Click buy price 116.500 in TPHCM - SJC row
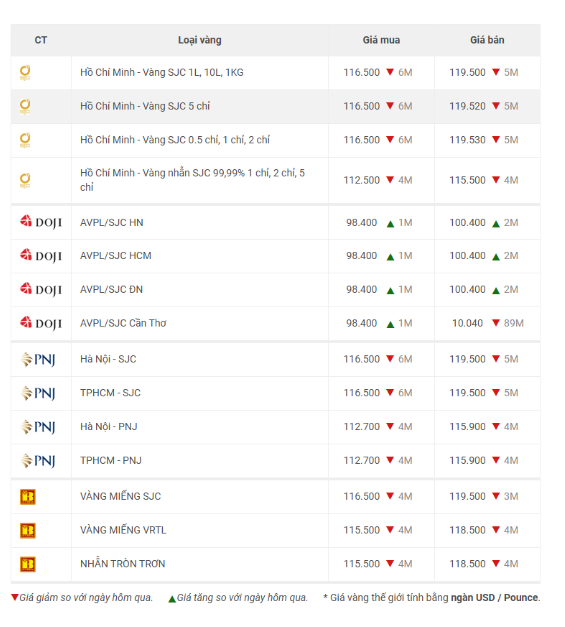Image resolution: width=565 pixels, height=627 pixels. 361,393
